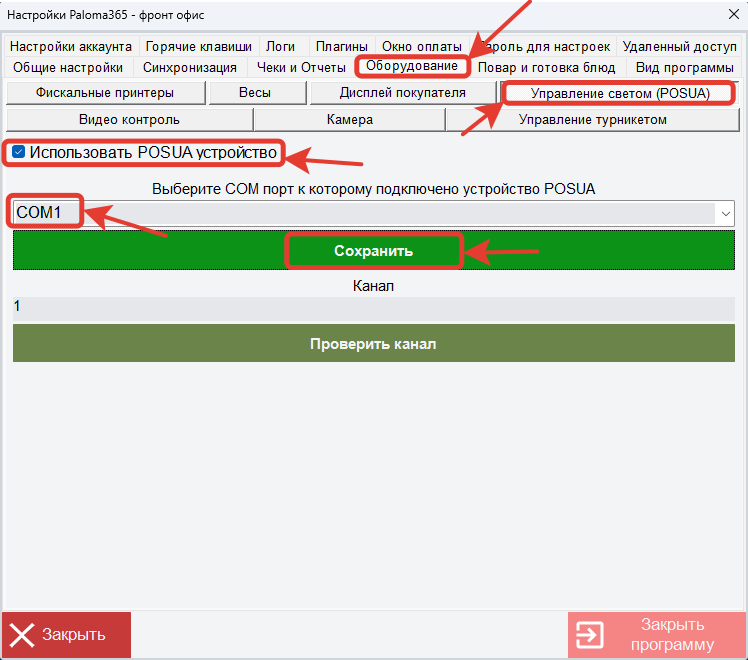
Task: Click the X icon on the Закрыть button
Action: (x=23, y=634)
